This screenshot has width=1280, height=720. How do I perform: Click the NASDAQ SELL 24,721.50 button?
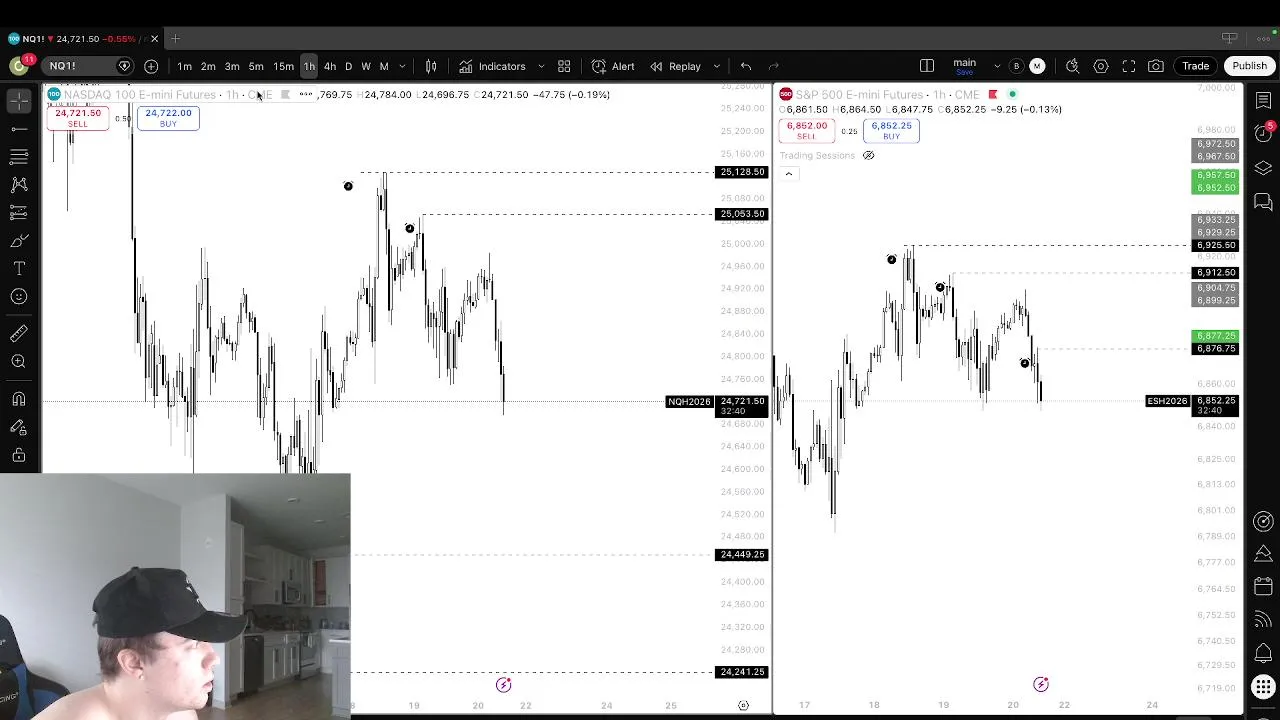[78, 118]
